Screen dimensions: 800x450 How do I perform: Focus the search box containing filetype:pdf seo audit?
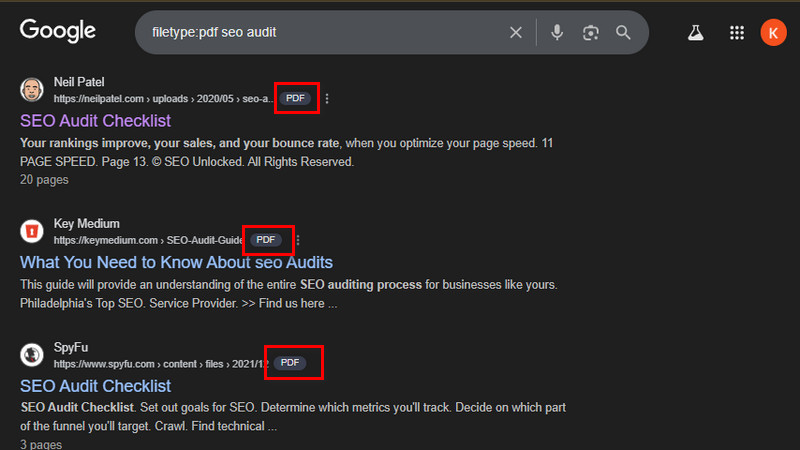320,33
